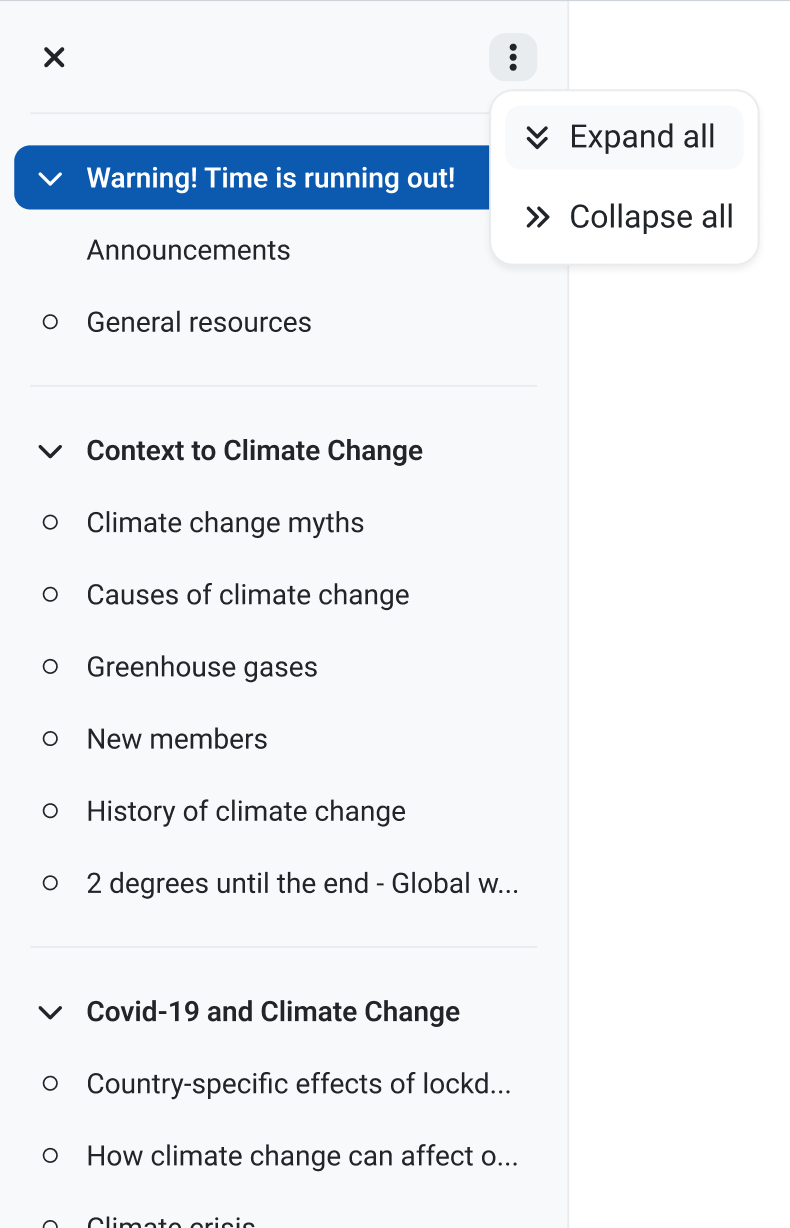The height and width of the screenshot is (1228, 790).
Task: Collapse the Warning! Time is running out section
Action: pyautogui.click(x=50, y=178)
